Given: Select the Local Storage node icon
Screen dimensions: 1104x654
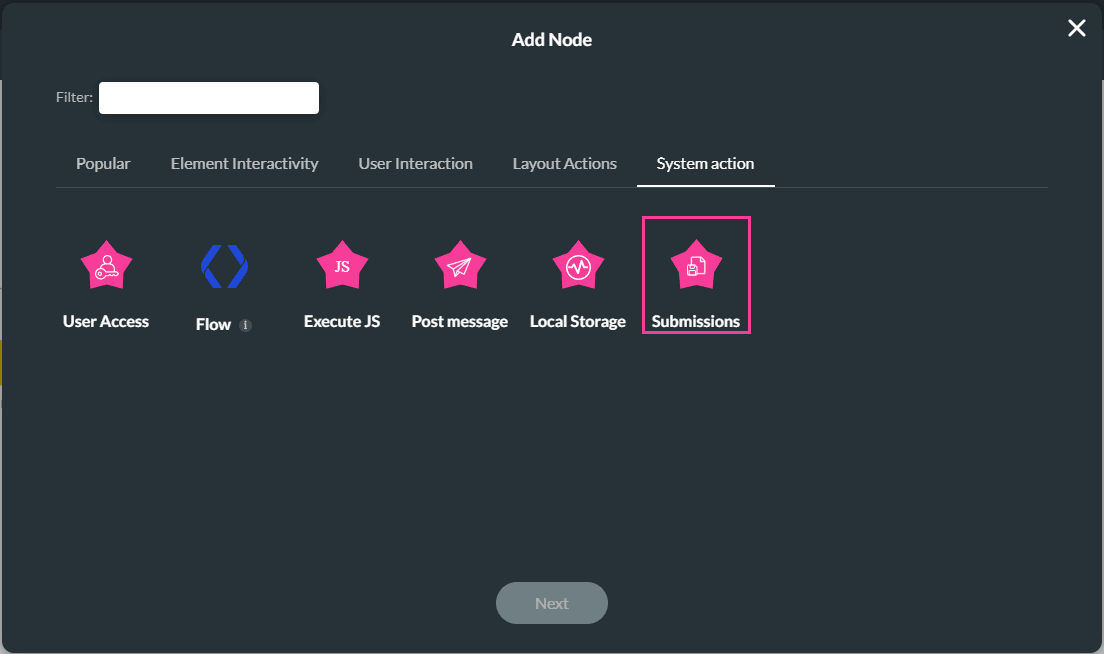Looking at the screenshot, I should 578,264.
